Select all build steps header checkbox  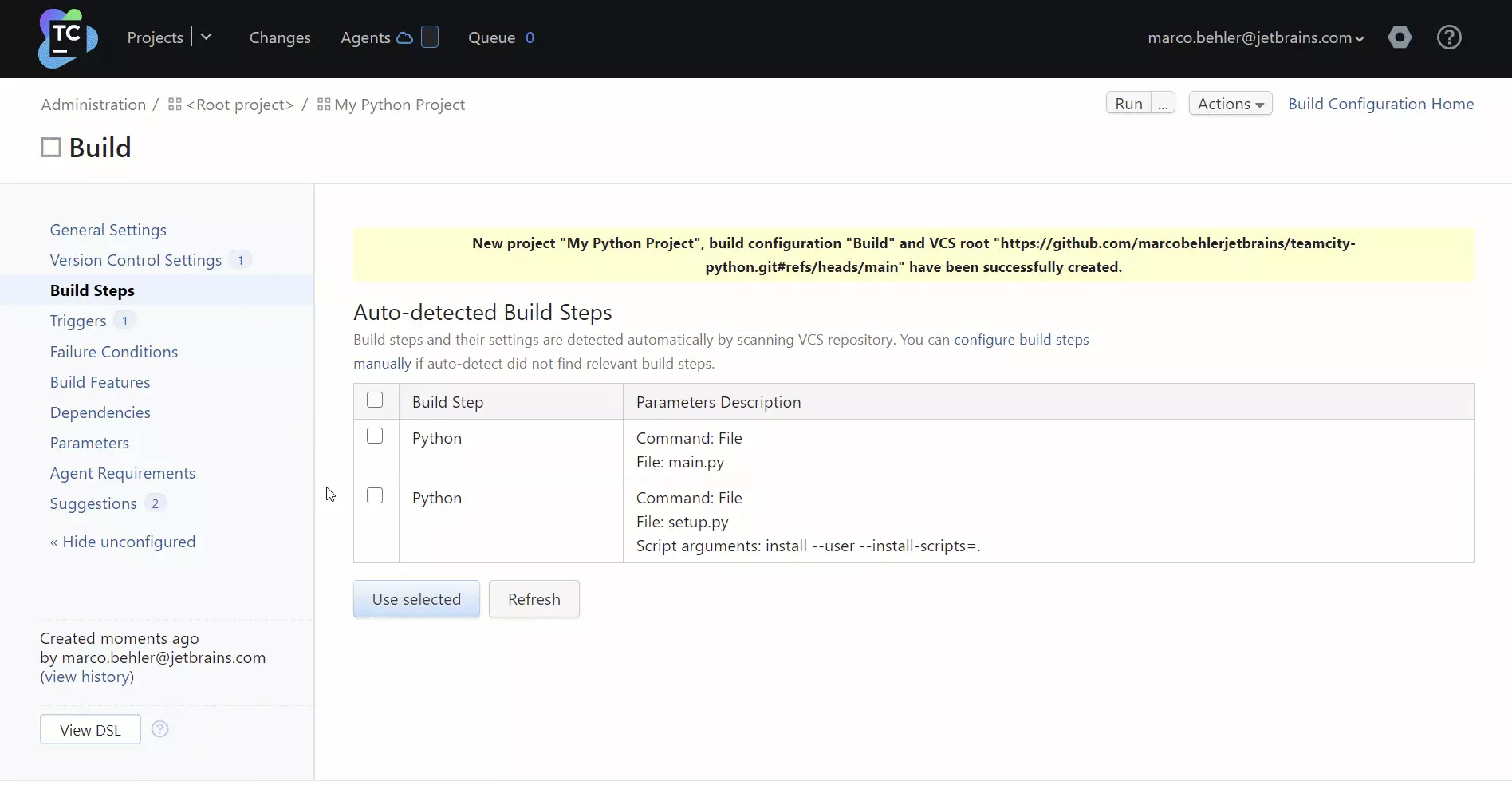pyautogui.click(x=375, y=400)
